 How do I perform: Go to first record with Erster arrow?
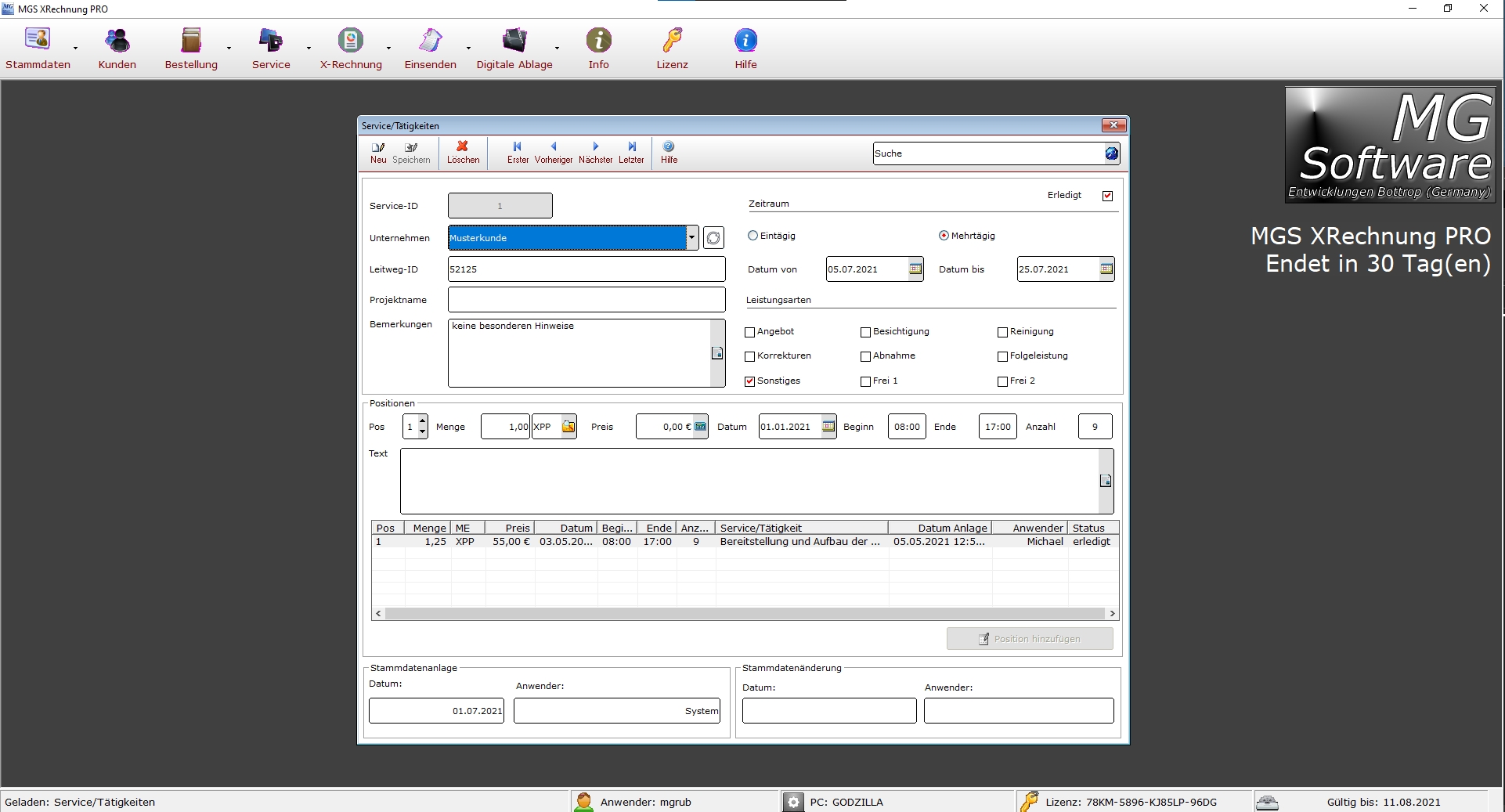pyautogui.click(x=517, y=146)
